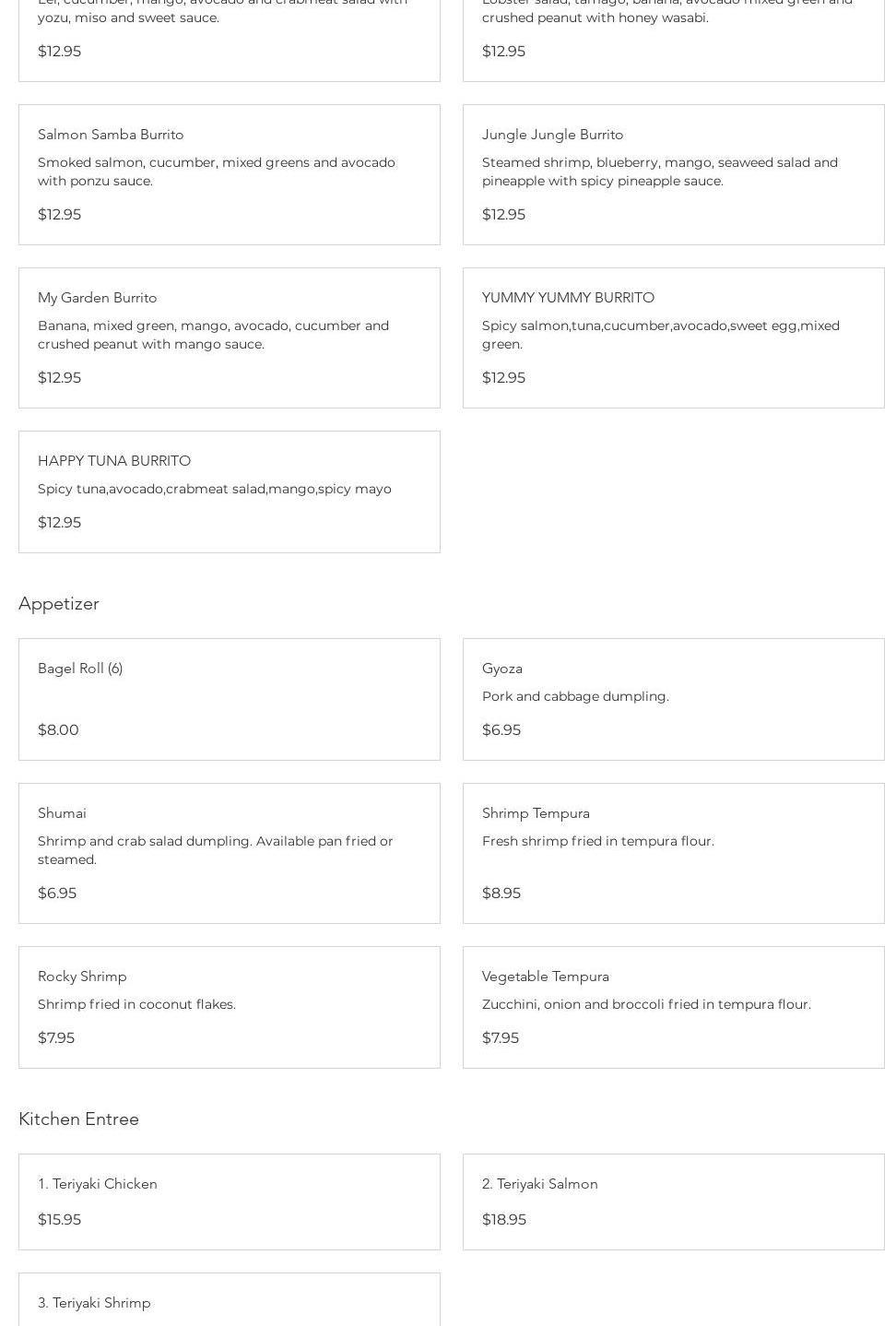Open the Vegetable Tempura card

546,977
